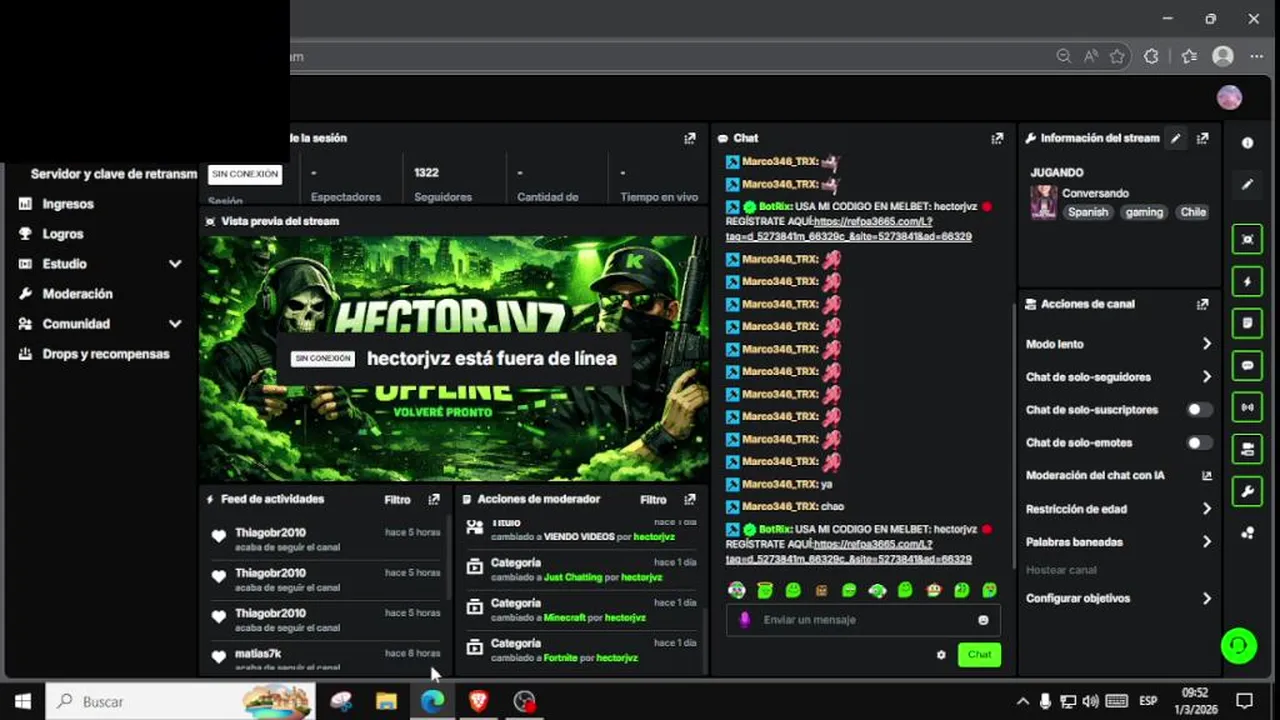
Task: Click the Windows taskbar Buscar box
Action: (x=181, y=701)
